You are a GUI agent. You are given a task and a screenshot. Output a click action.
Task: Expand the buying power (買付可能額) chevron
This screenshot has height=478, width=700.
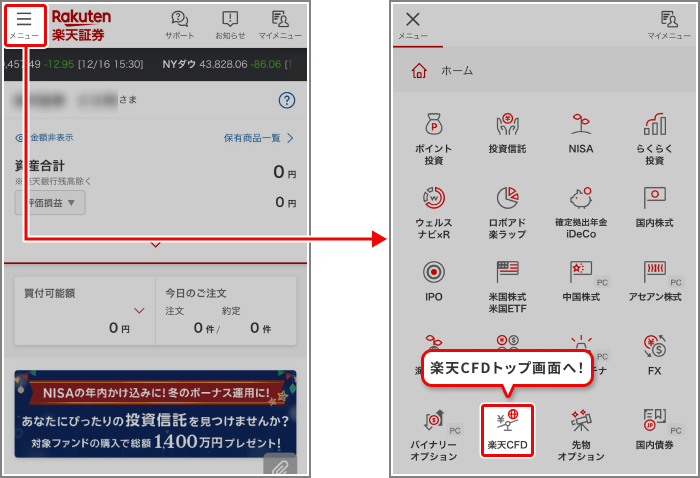139,311
